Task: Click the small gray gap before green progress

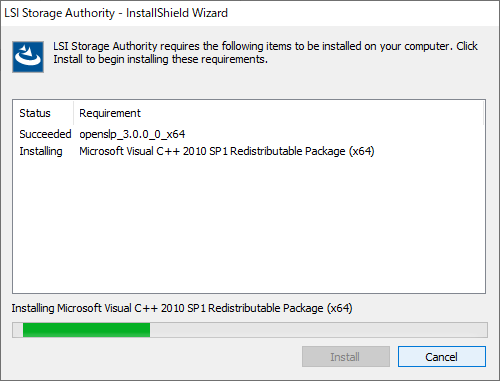Action: click(x=18, y=330)
